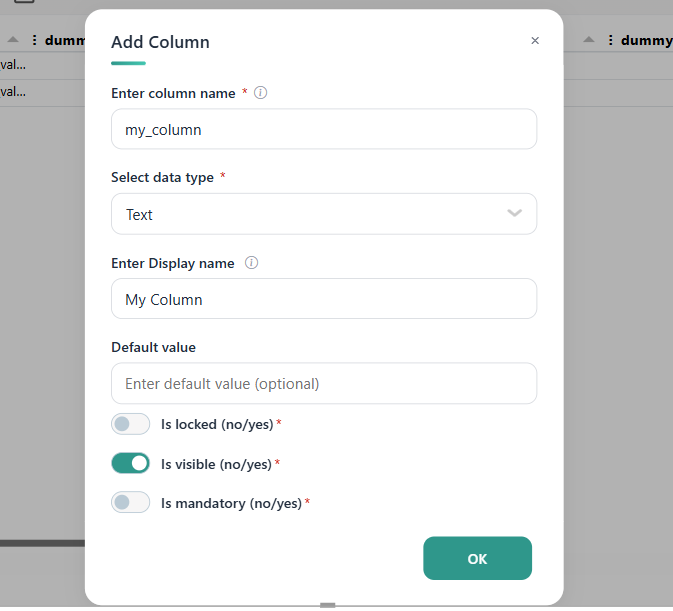Click sort arrow on right dummy column
Screen dimensions: 673x611
(589, 40)
